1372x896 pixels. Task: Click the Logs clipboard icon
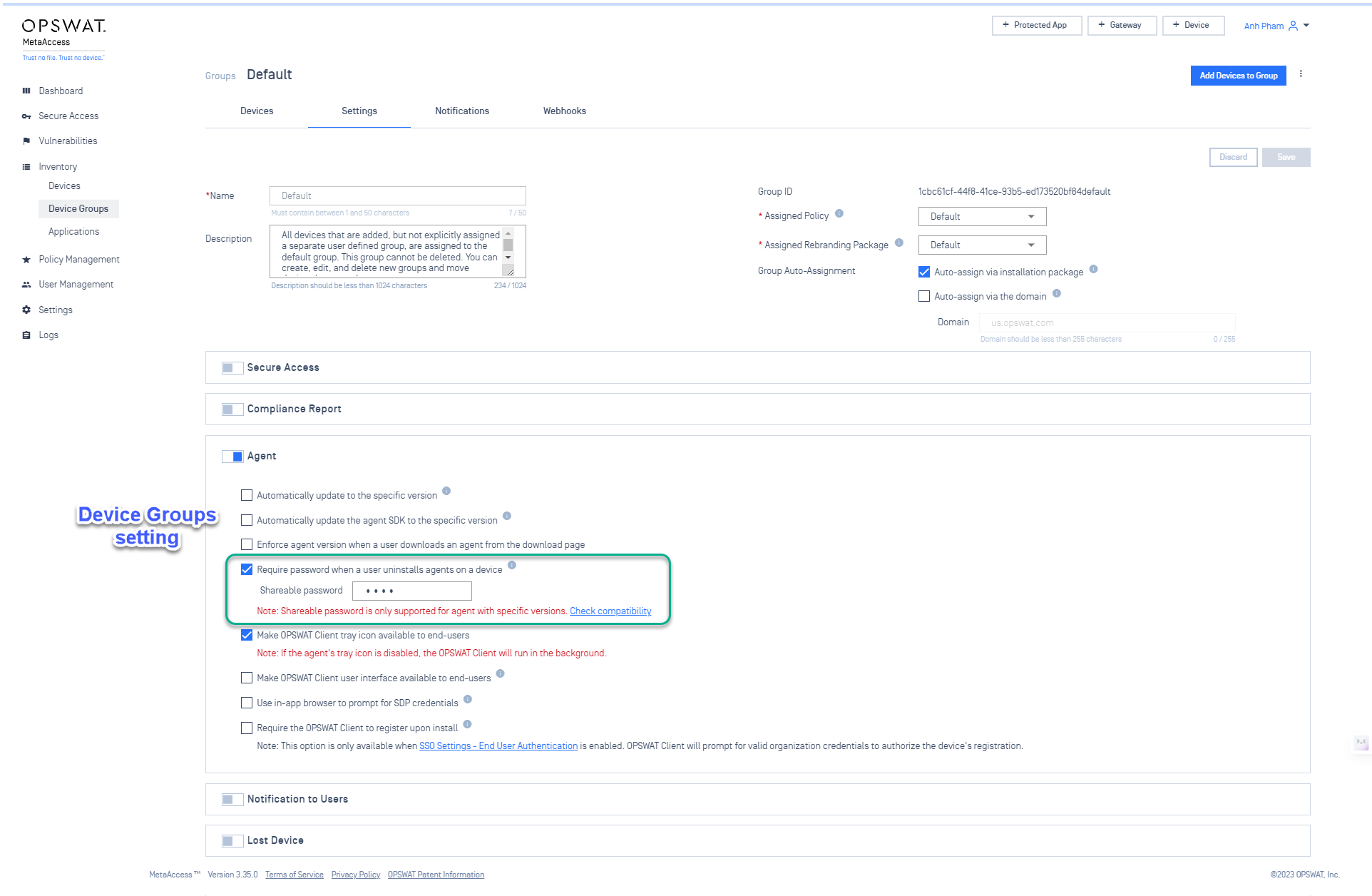point(26,335)
